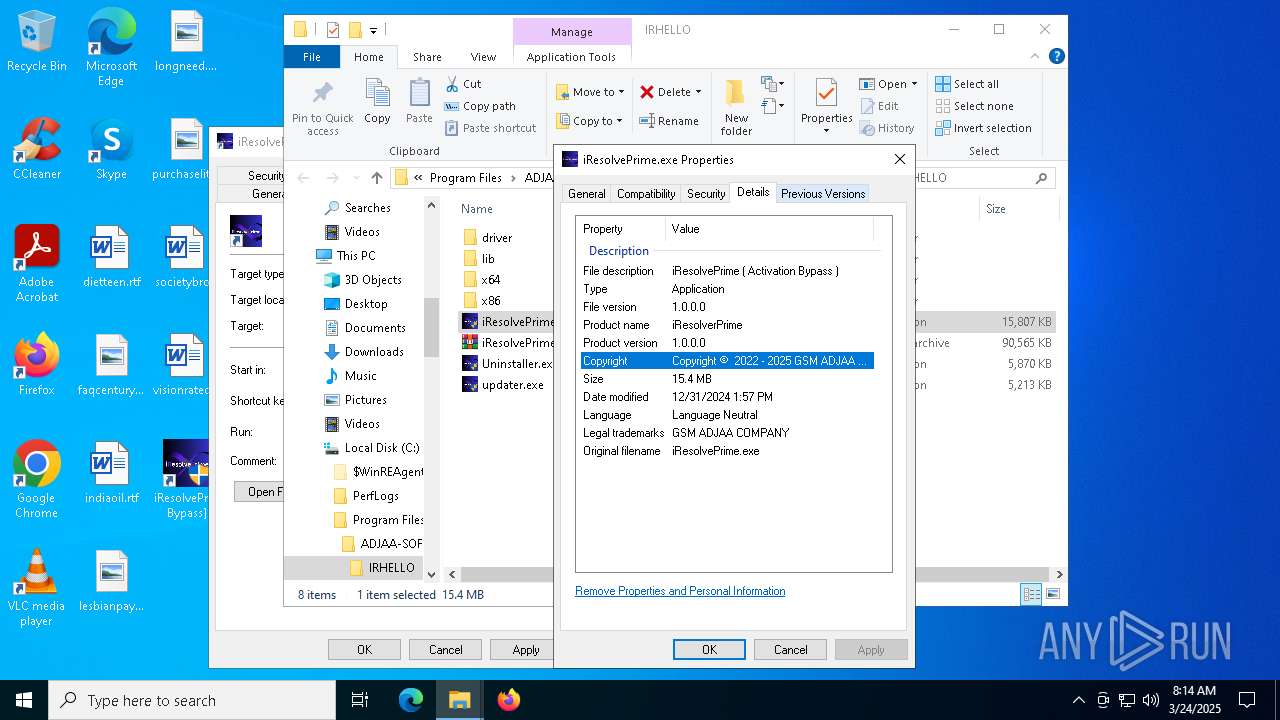Click OK in iResolvePrime.exe Properties

pos(709,650)
